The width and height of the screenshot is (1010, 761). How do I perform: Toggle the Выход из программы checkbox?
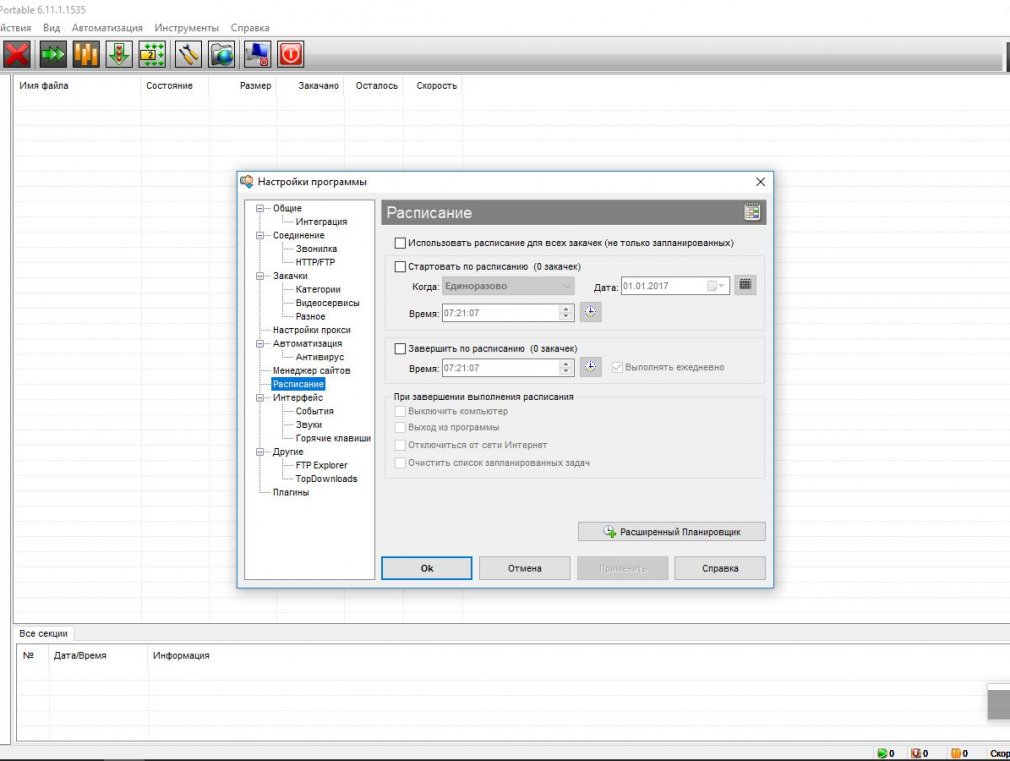point(400,427)
